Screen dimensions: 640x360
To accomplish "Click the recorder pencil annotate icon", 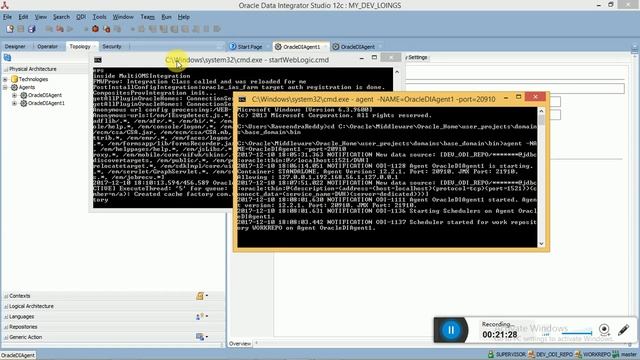I will click(624, 329).
